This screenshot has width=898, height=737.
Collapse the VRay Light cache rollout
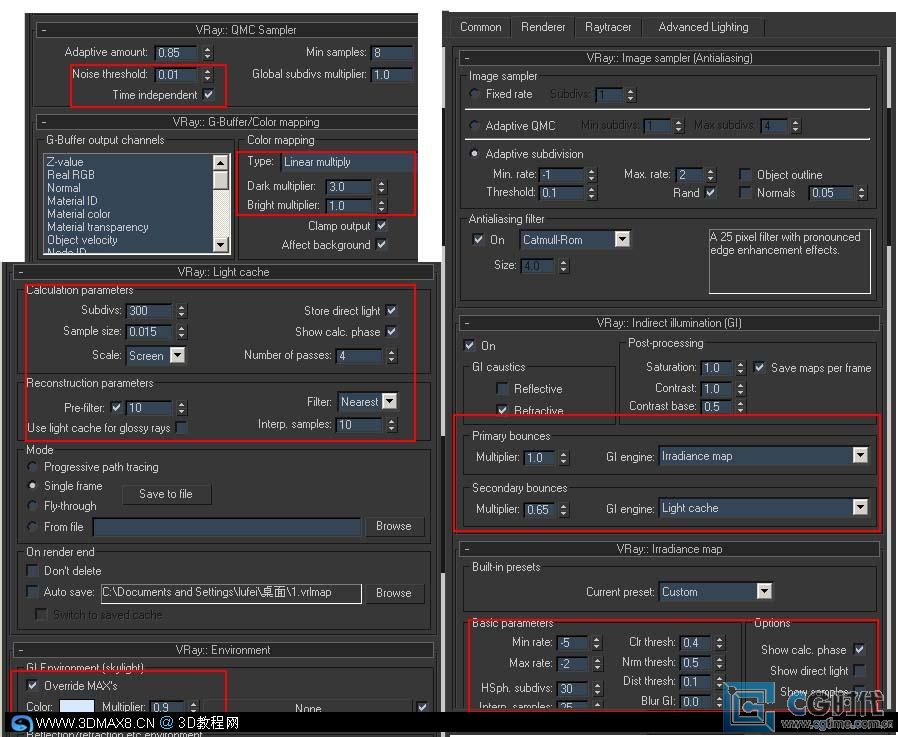point(21,272)
